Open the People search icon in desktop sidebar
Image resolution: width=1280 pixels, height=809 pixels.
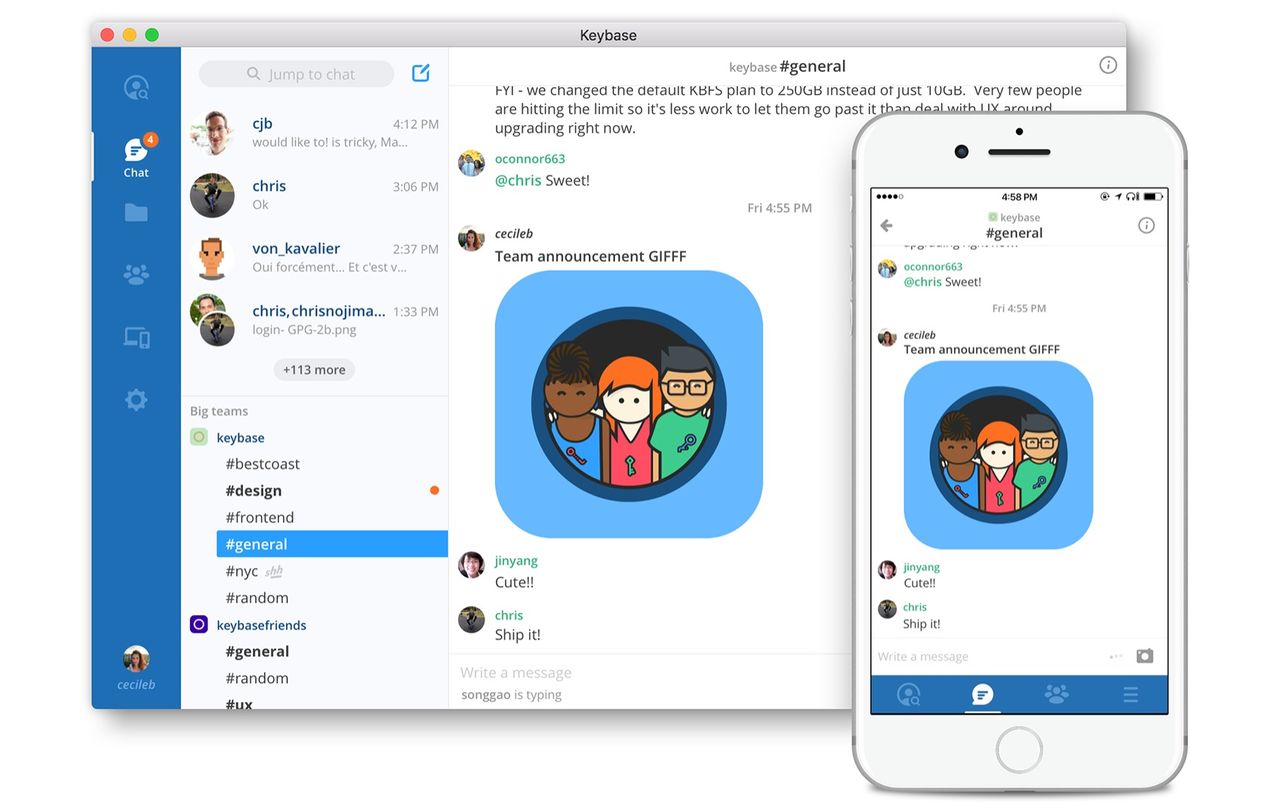click(136, 88)
